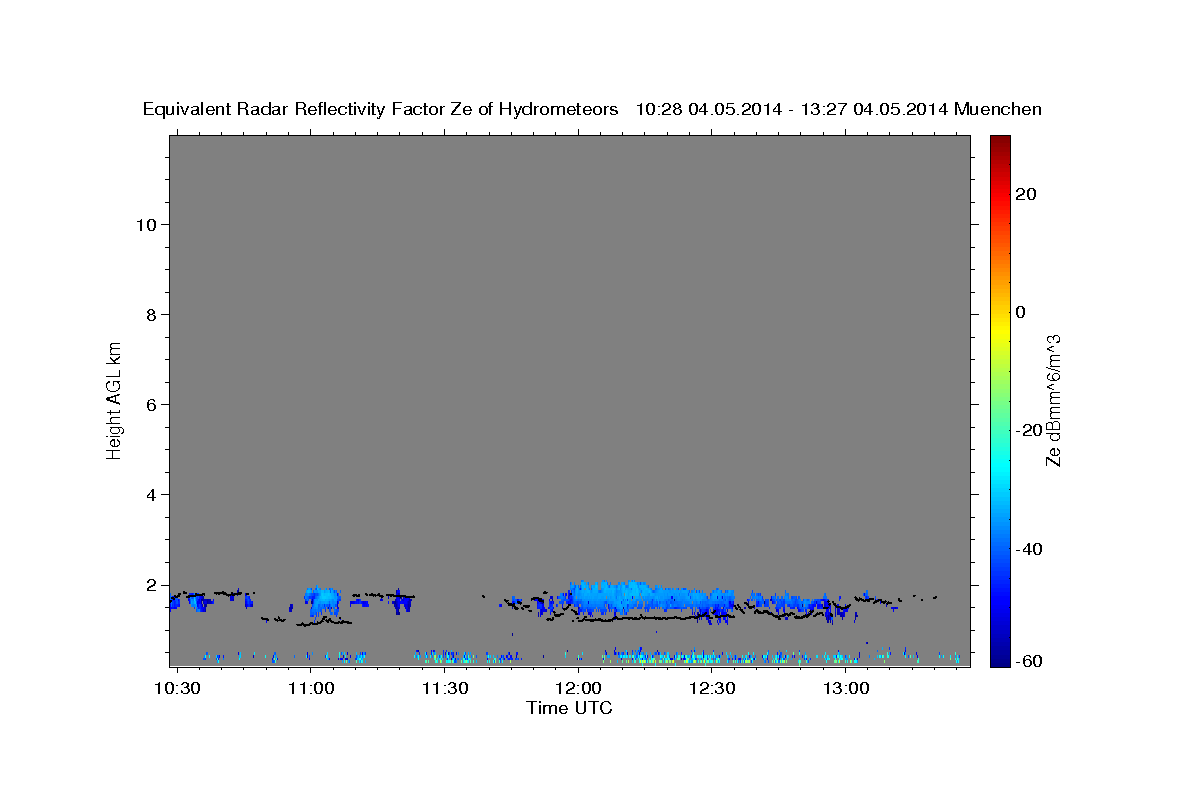This screenshot has width=1200, height=800.
Task: Click the plot title text 'Equivalent Radar Reflectivity Factor'
Action: pos(294,110)
